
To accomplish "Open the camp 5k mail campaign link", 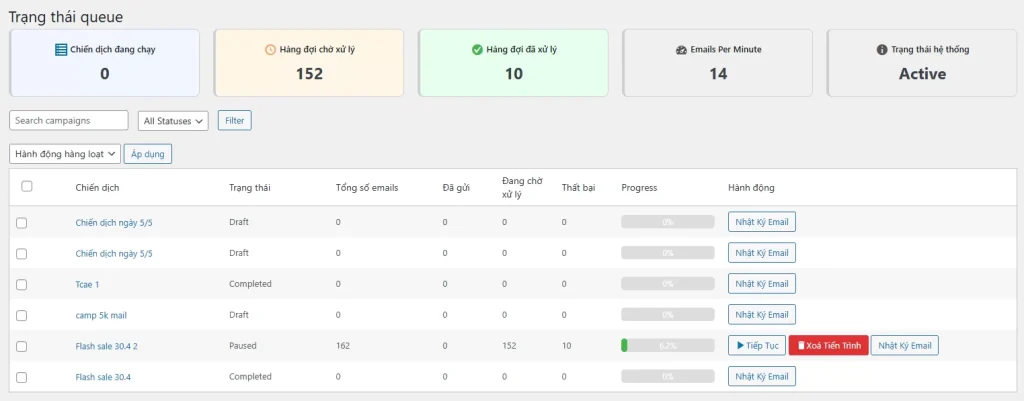I will pos(101,315).
